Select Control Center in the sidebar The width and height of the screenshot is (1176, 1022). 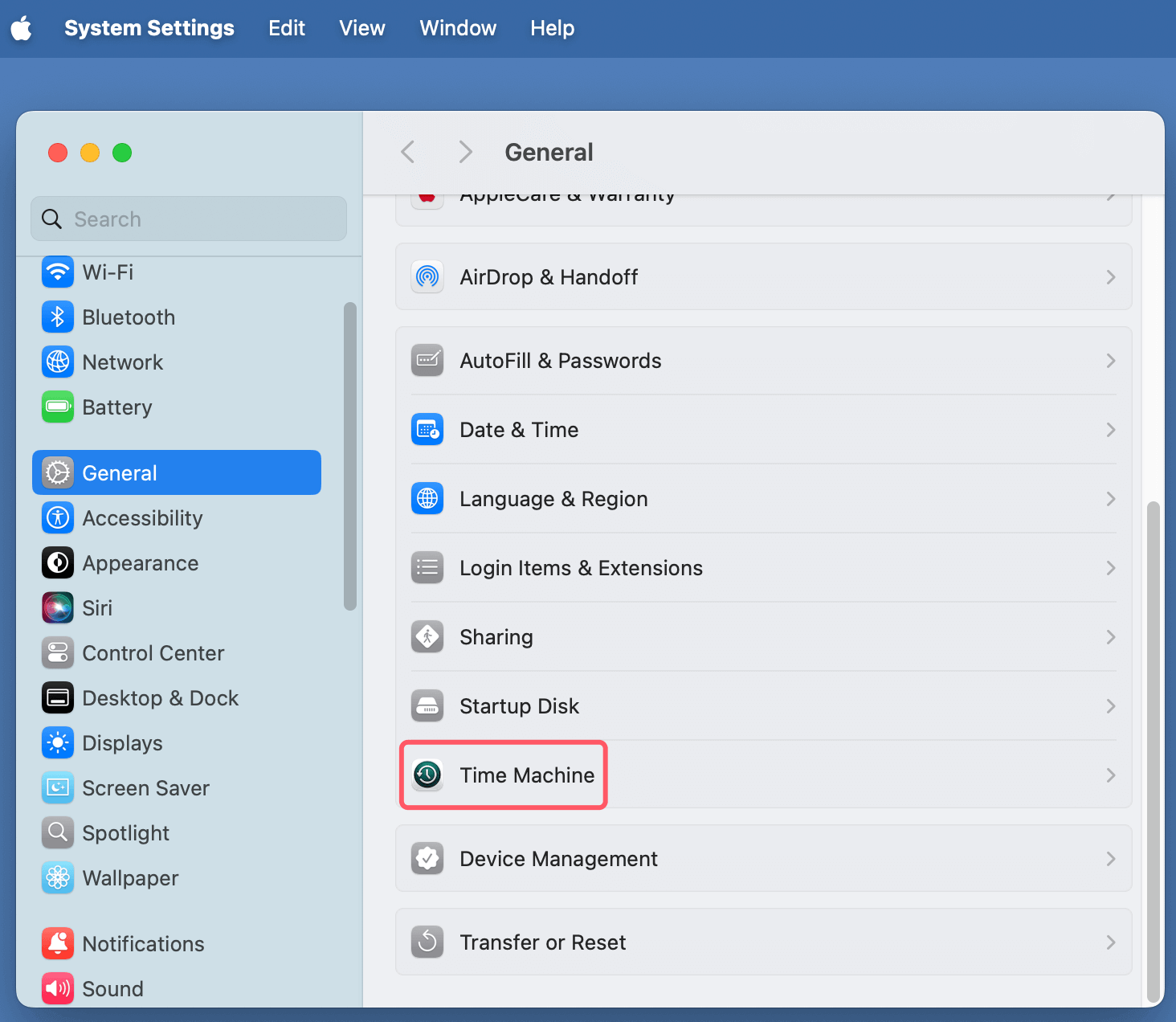(153, 652)
